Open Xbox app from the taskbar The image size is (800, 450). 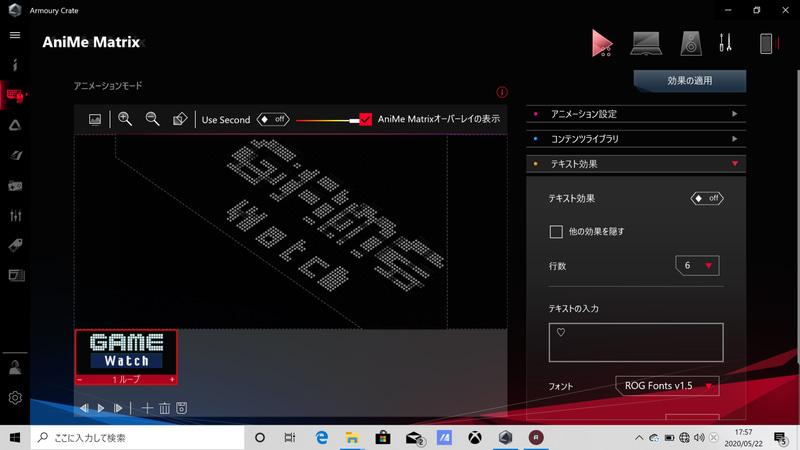coord(475,437)
